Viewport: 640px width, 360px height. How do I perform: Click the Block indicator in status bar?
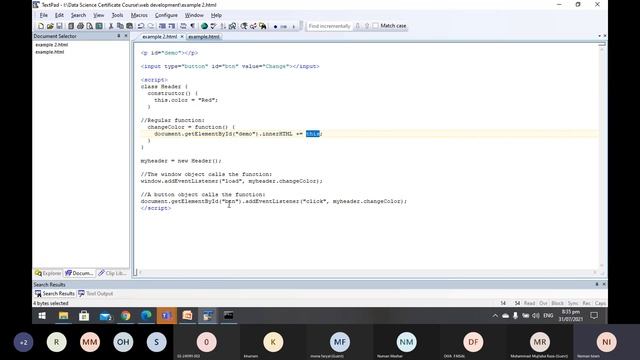tap(557, 303)
